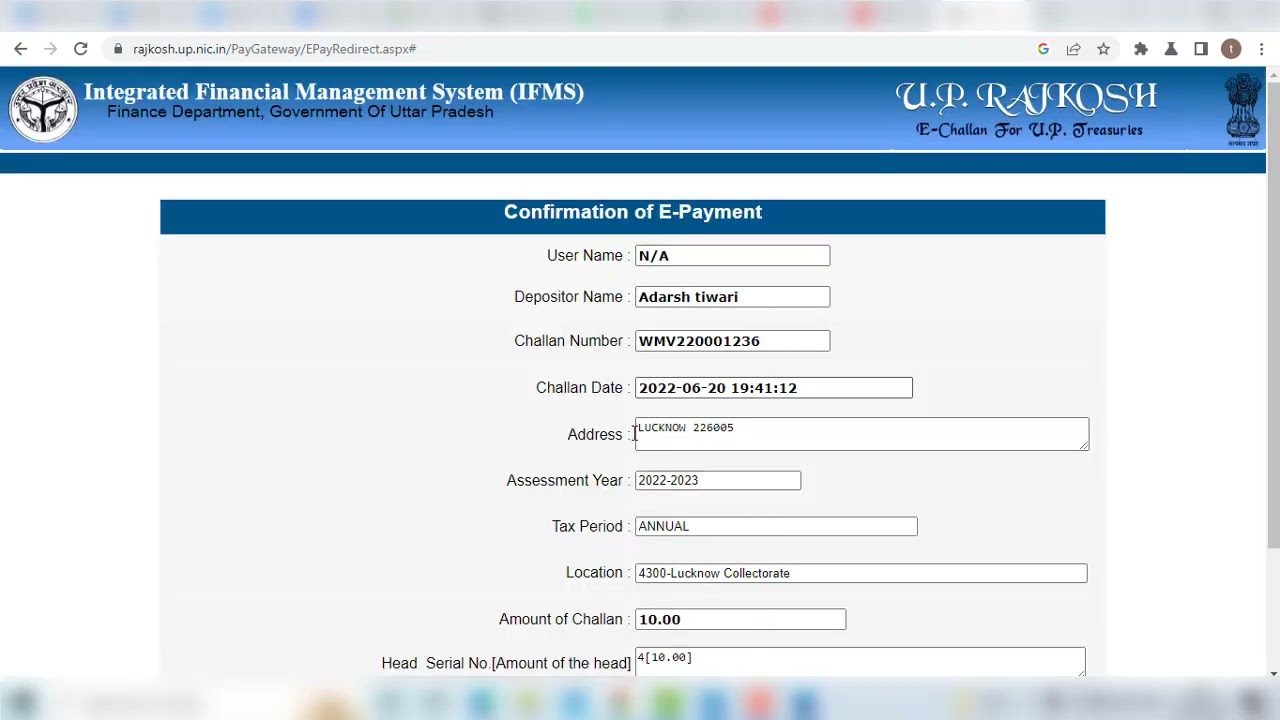Click the Amount of Challan field 10.00
The height and width of the screenshot is (720, 1280).
pyautogui.click(x=740, y=620)
